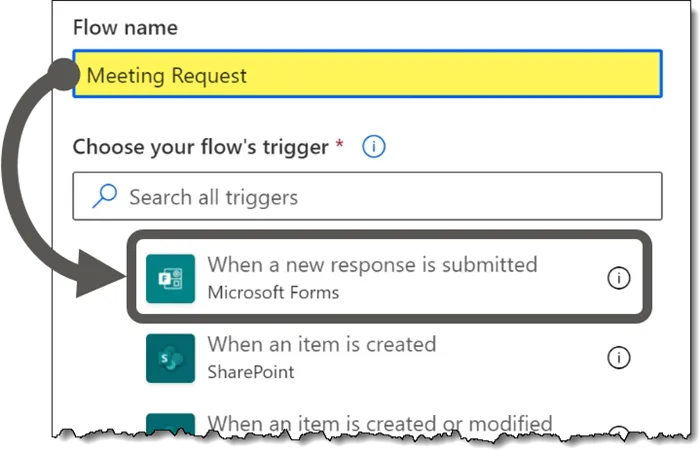The width and height of the screenshot is (700, 450).
Task: Click the SharePoint icon beside item created
Action: (x=169, y=357)
